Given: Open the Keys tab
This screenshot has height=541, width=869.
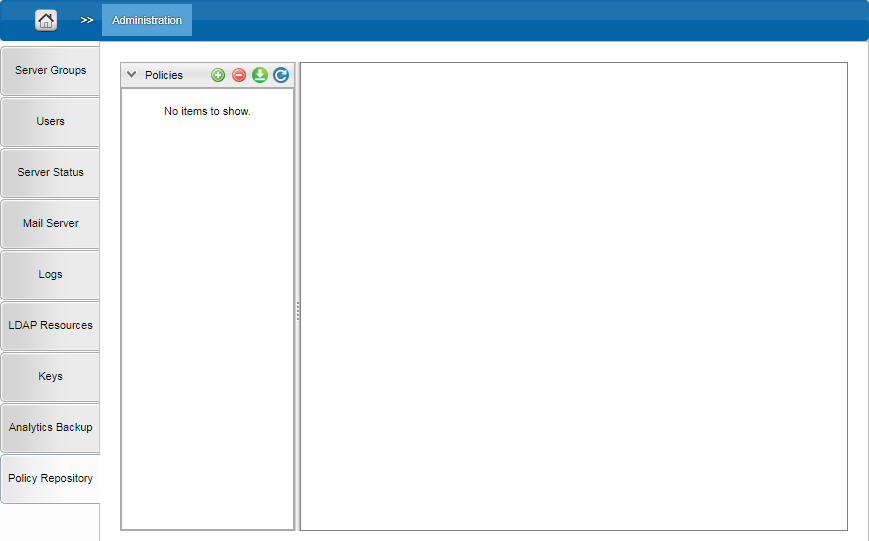Looking at the screenshot, I should coord(50,376).
